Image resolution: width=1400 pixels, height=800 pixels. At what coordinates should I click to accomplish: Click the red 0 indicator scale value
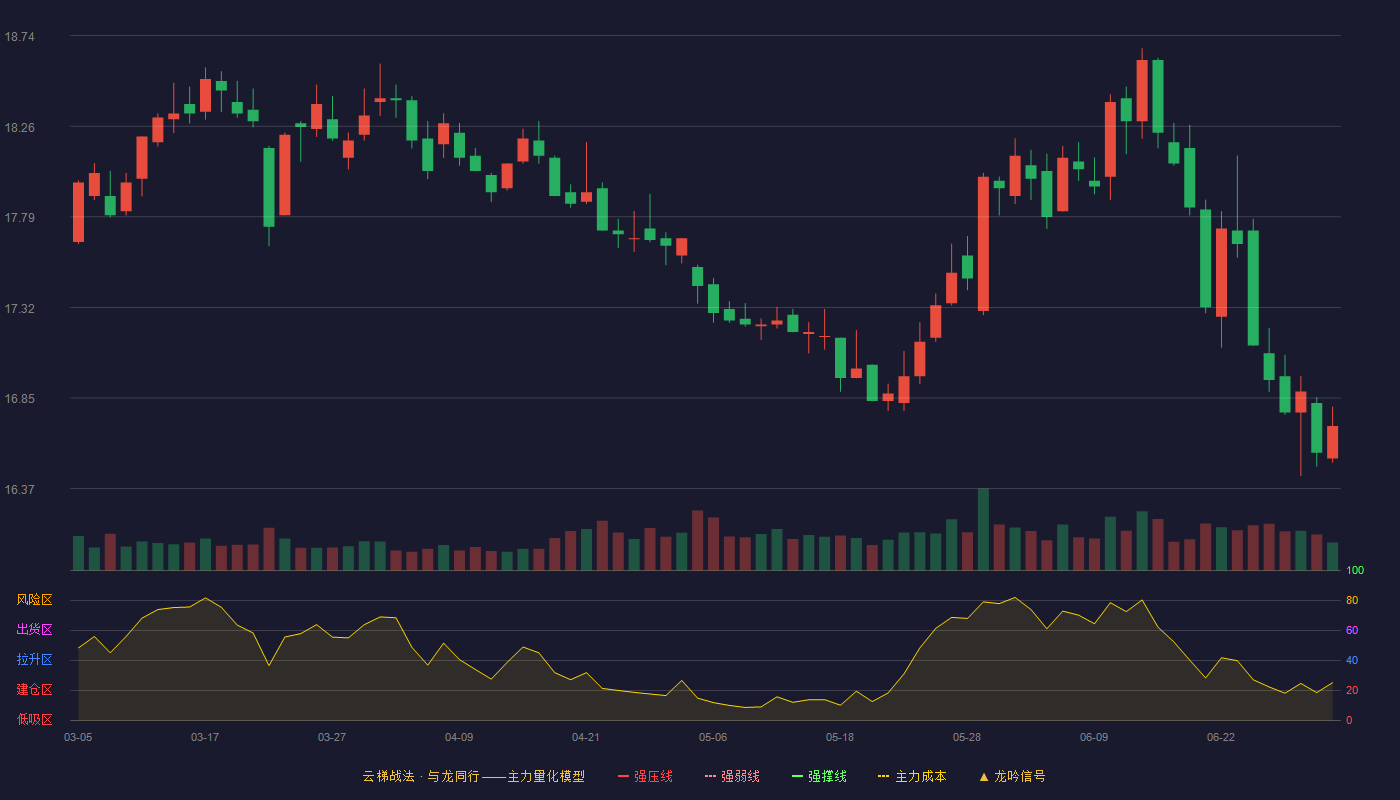(1349, 721)
